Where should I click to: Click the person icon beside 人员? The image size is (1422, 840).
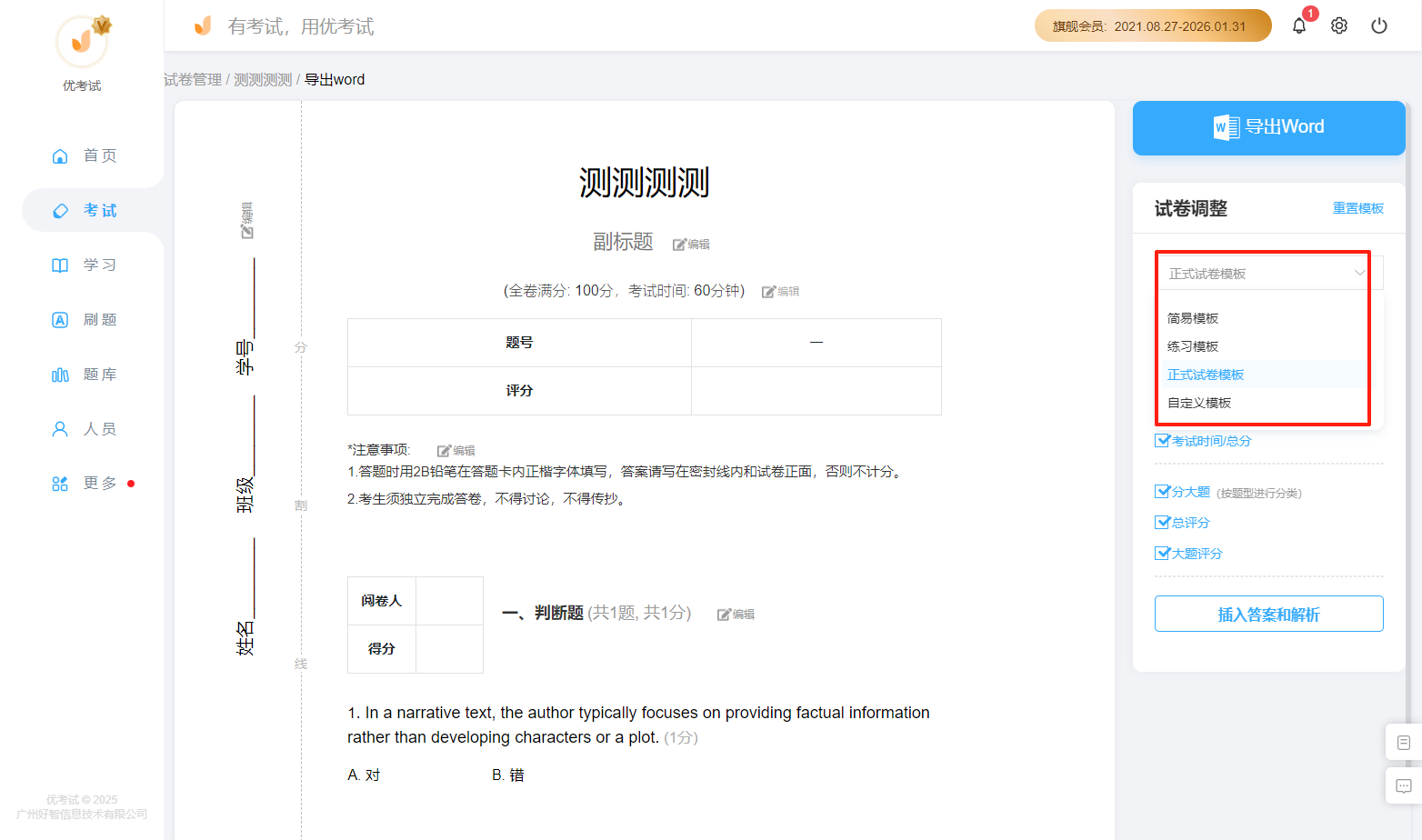60,428
